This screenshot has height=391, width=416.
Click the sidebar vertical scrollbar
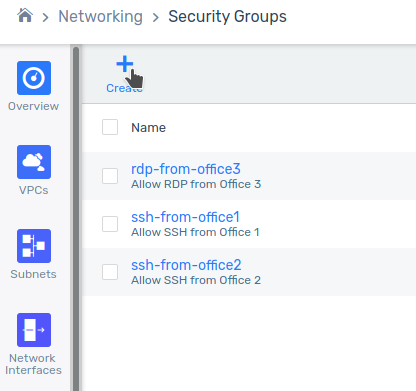(76, 218)
